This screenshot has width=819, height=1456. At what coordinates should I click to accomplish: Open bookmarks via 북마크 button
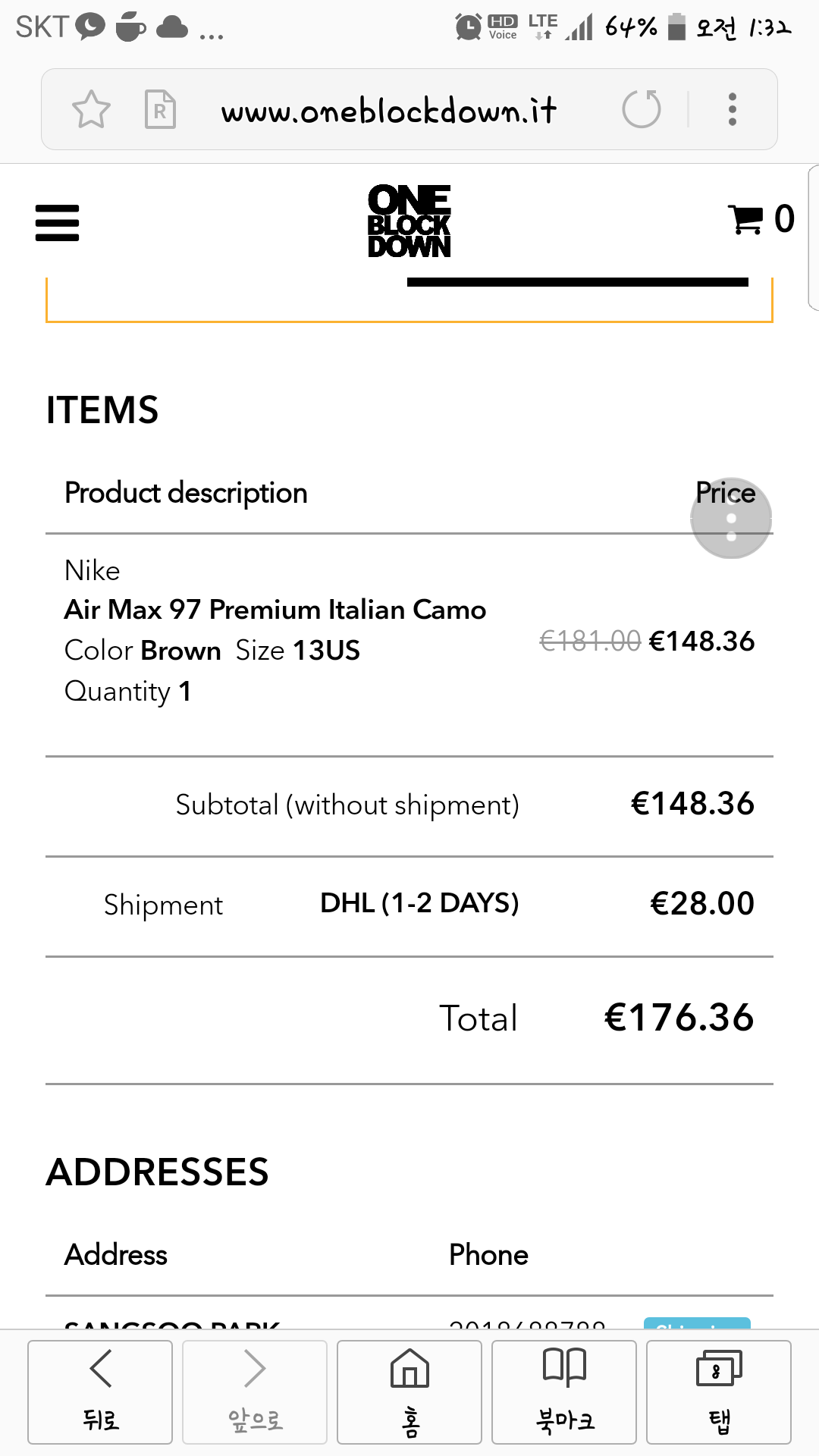point(564,1392)
